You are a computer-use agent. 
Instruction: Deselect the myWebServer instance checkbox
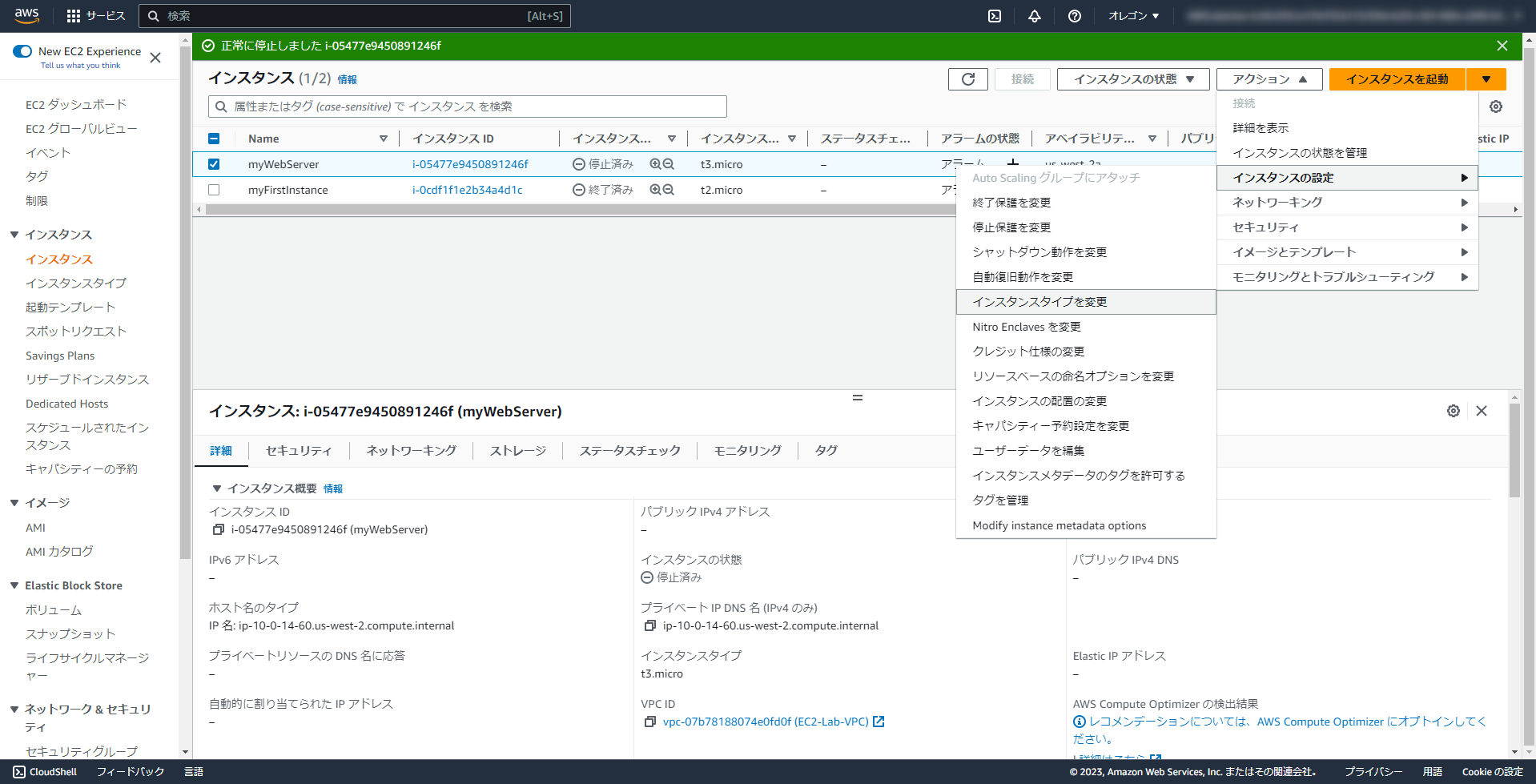click(x=214, y=164)
